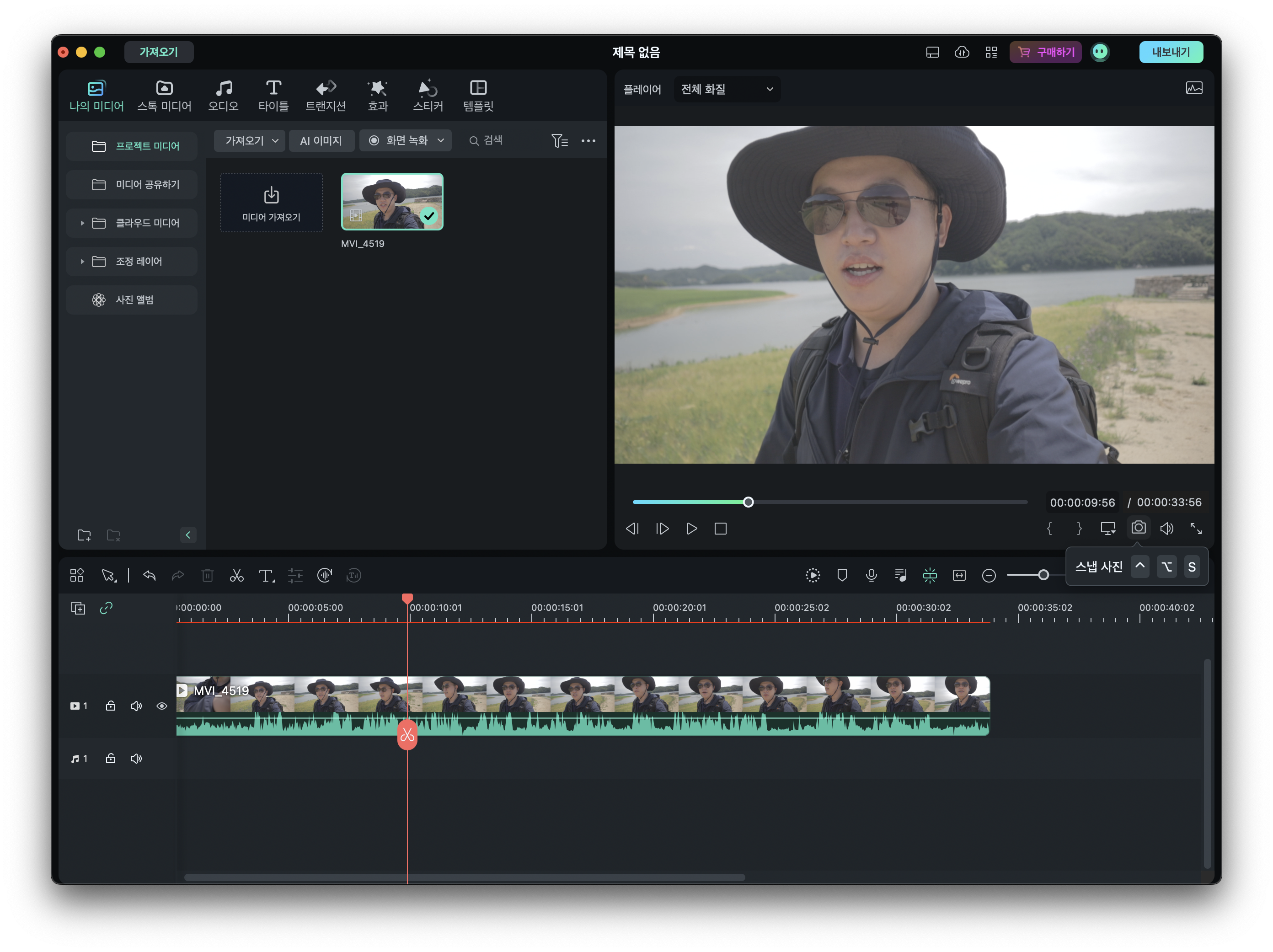Open the text tool in timeline toolbar
Image resolution: width=1273 pixels, height=952 pixels.
point(266,576)
